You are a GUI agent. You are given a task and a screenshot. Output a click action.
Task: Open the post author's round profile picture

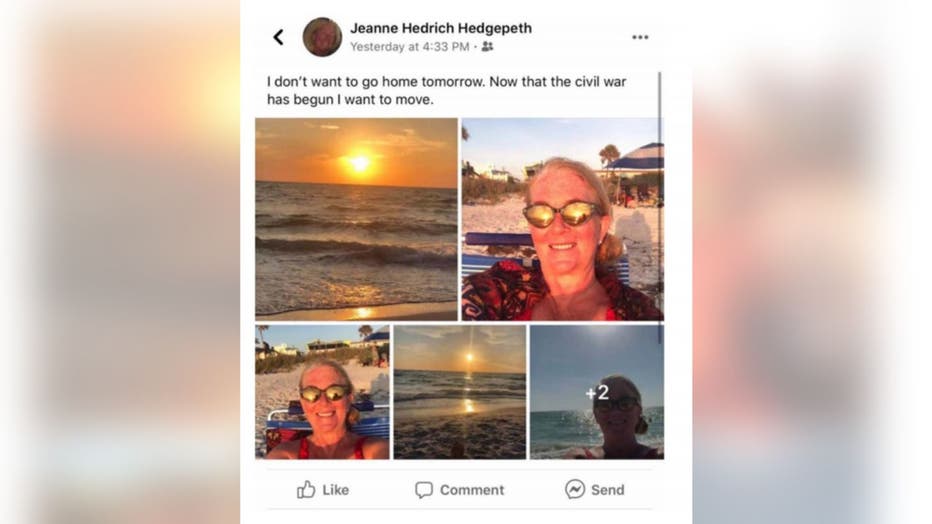322,37
